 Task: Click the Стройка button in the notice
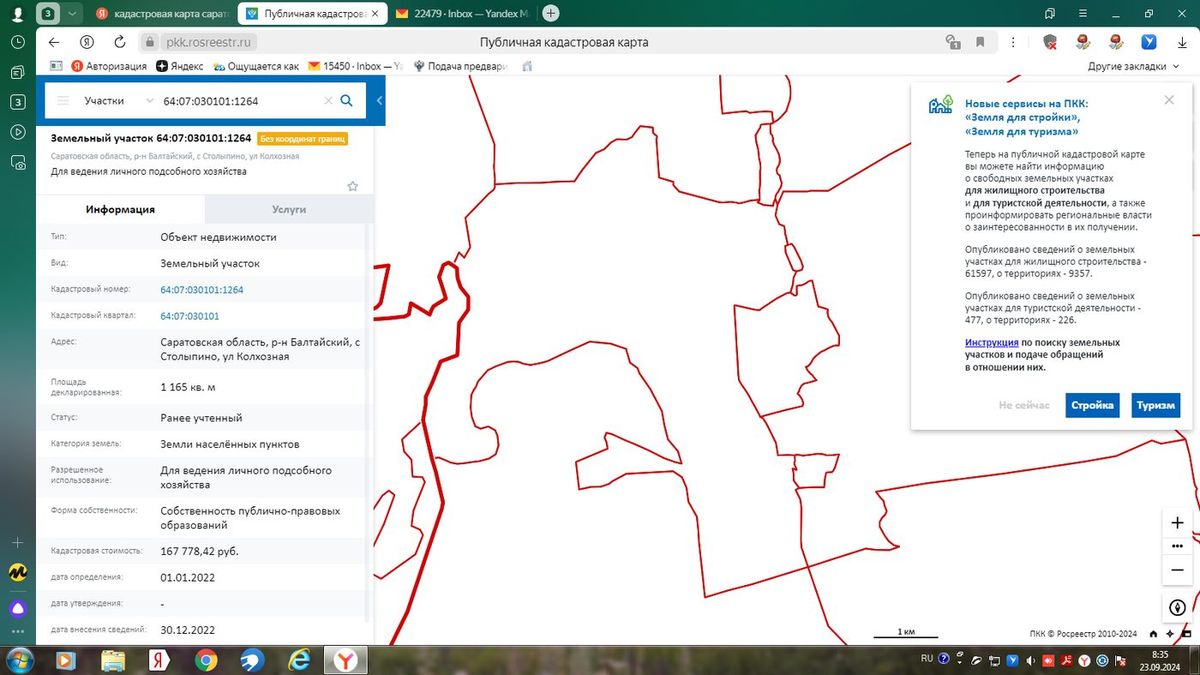pos(1092,405)
